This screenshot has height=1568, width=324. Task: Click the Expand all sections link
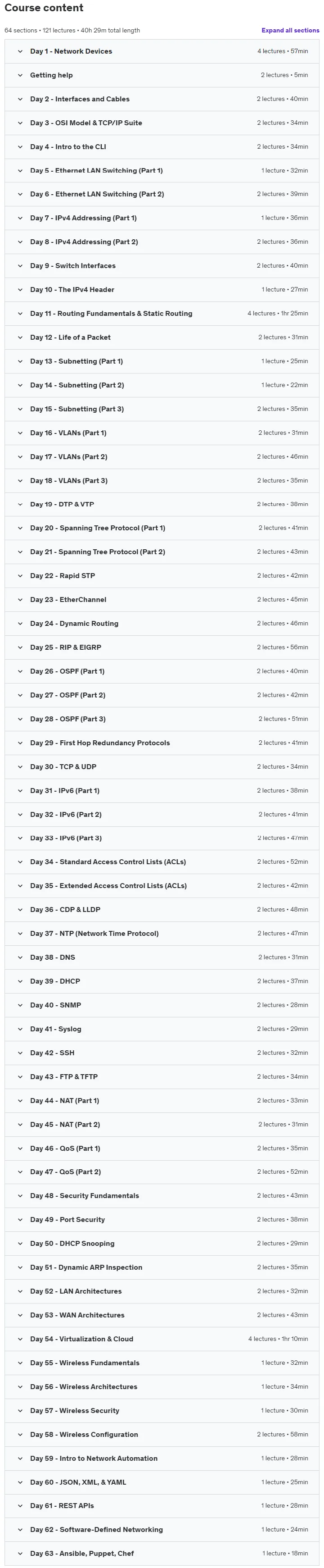pyautogui.click(x=290, y=30)
